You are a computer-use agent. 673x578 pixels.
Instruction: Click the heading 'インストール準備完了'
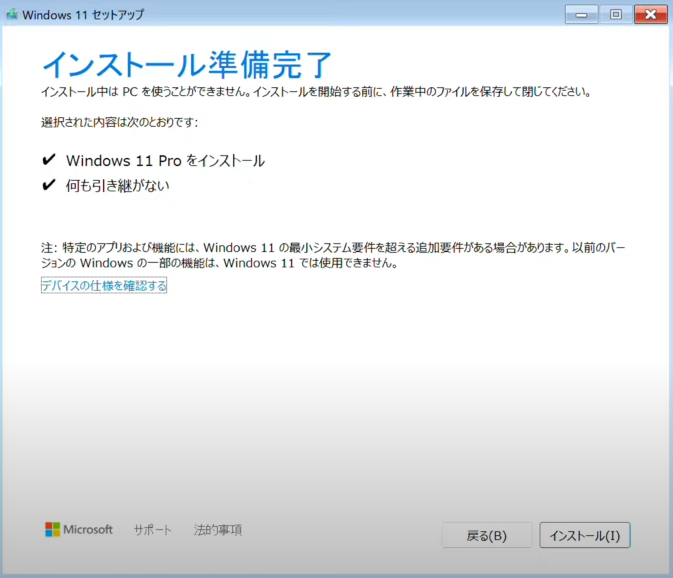[187, 65]
